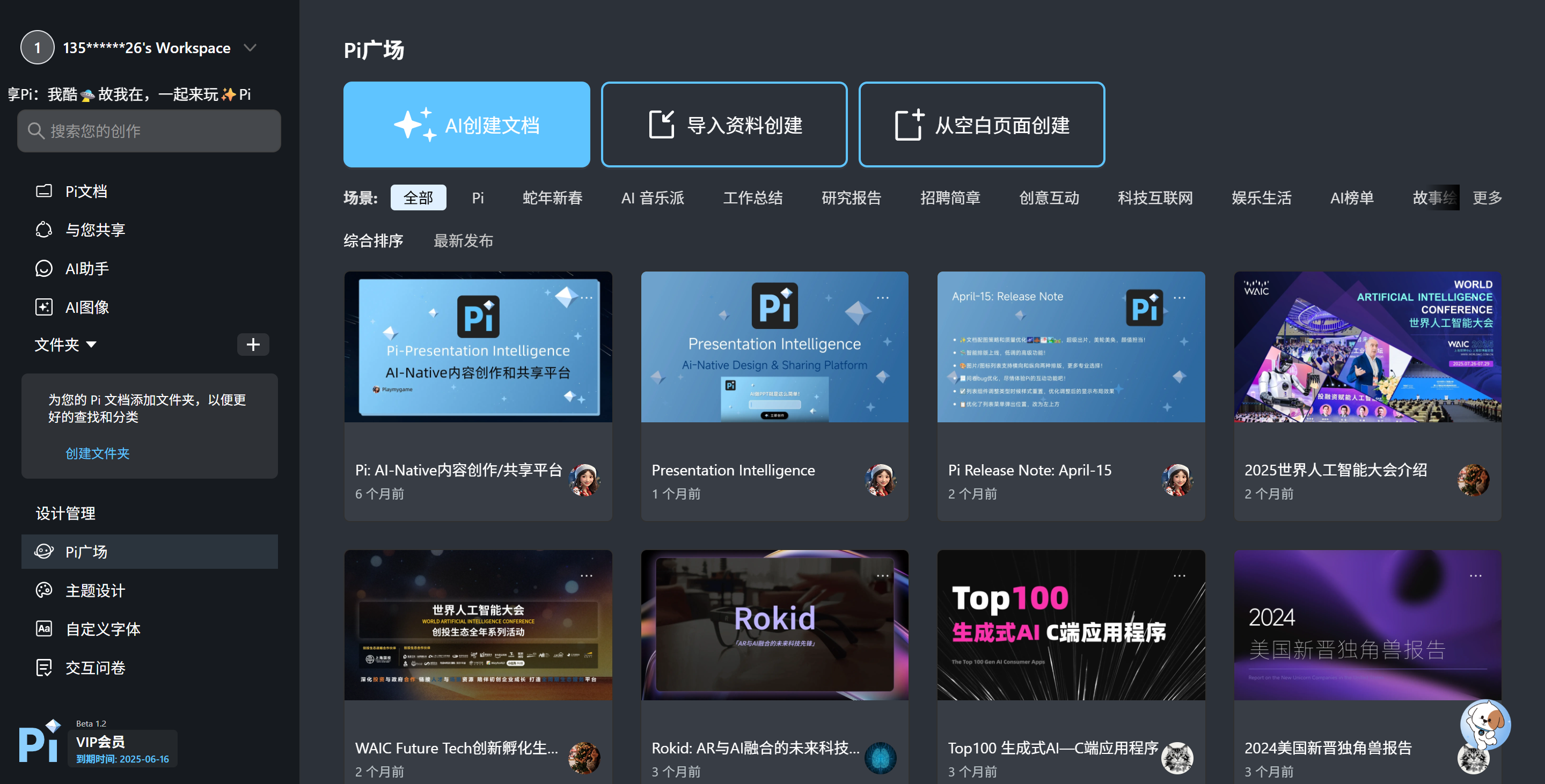Filter scenes by 蛇年新春
1545x784 pixels.
[552, 198]
